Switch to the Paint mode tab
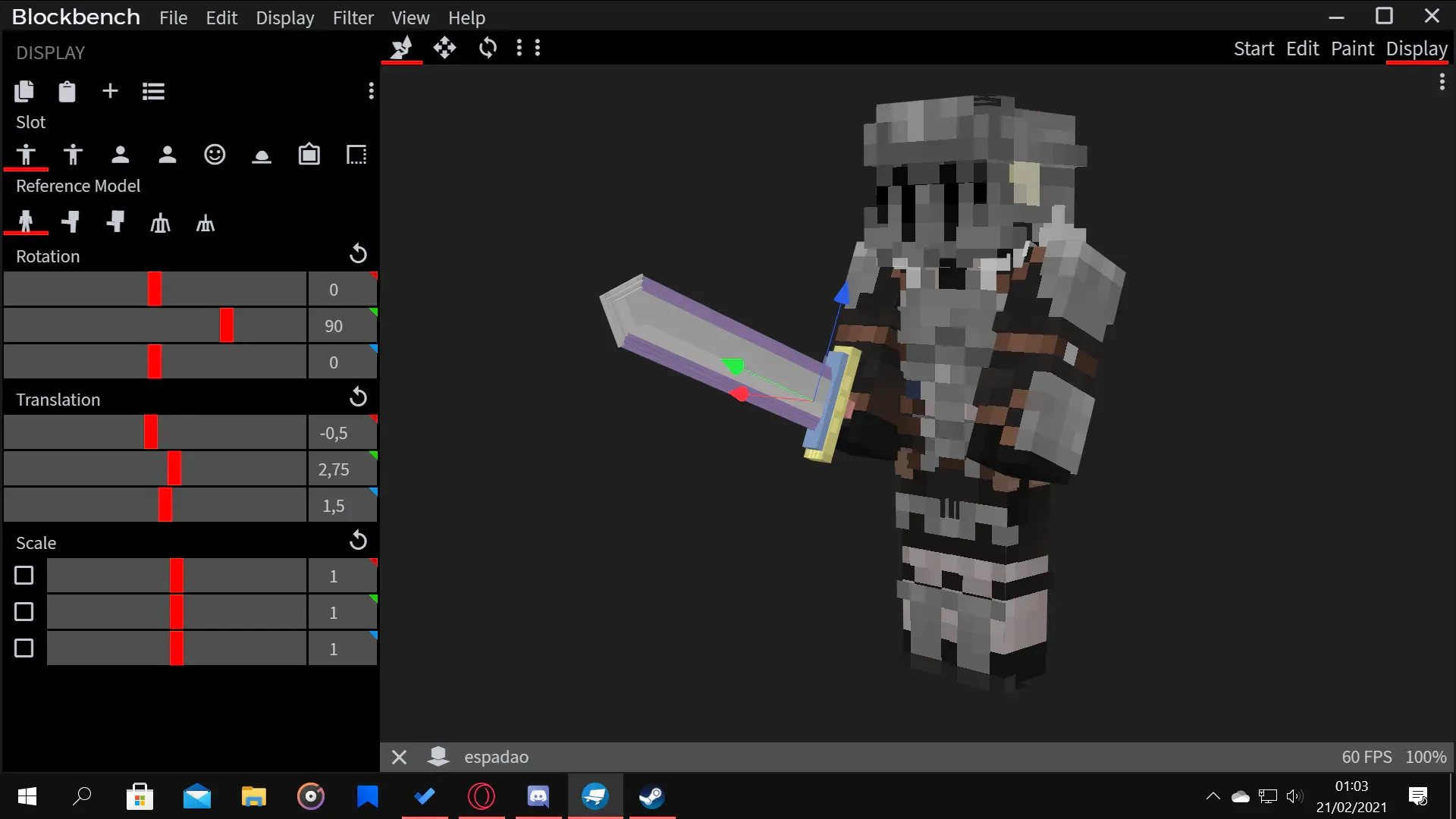 [x=1352, y=49]
